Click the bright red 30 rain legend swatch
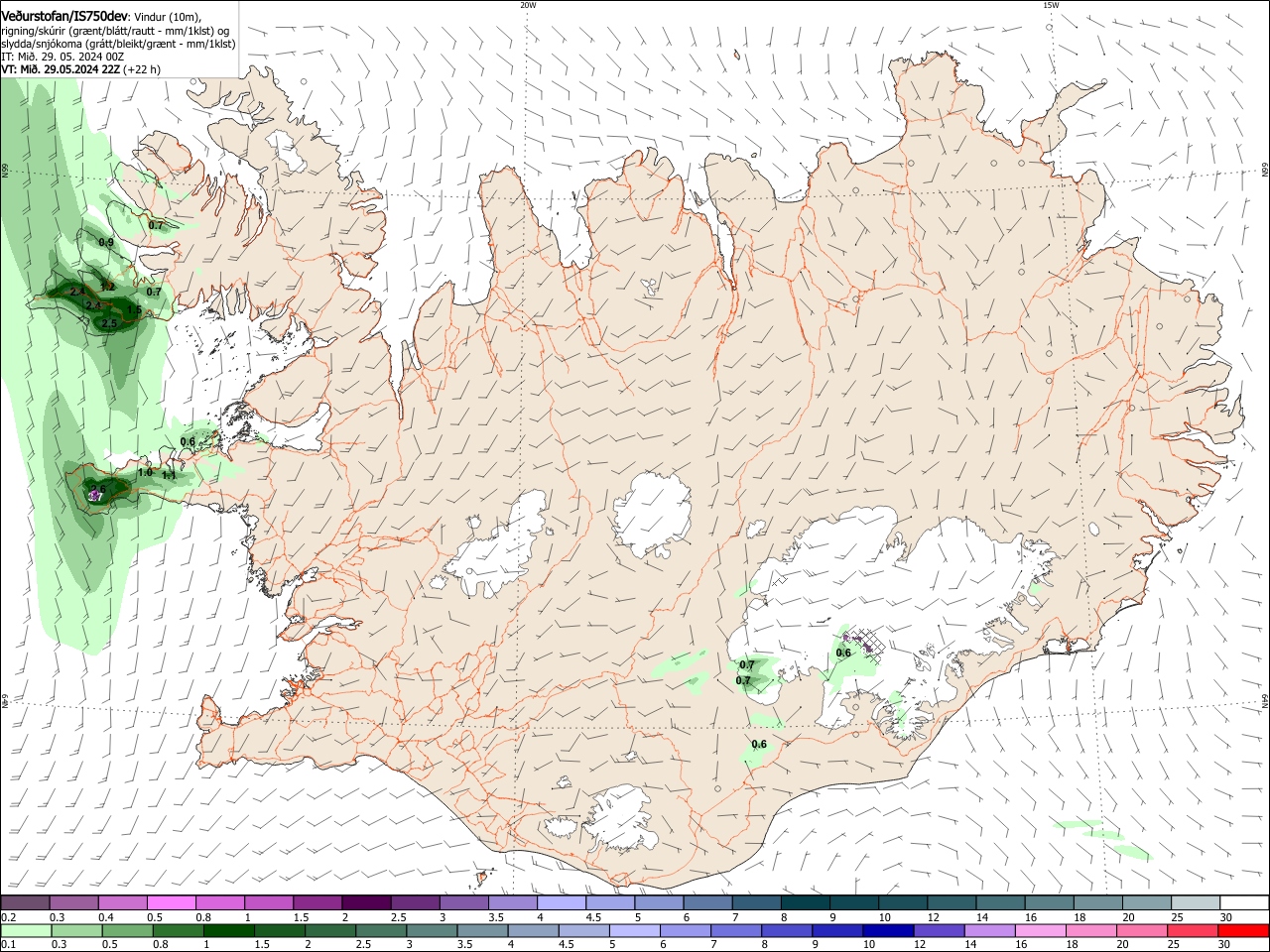Screen dimensions: 1270x952 1244,931
